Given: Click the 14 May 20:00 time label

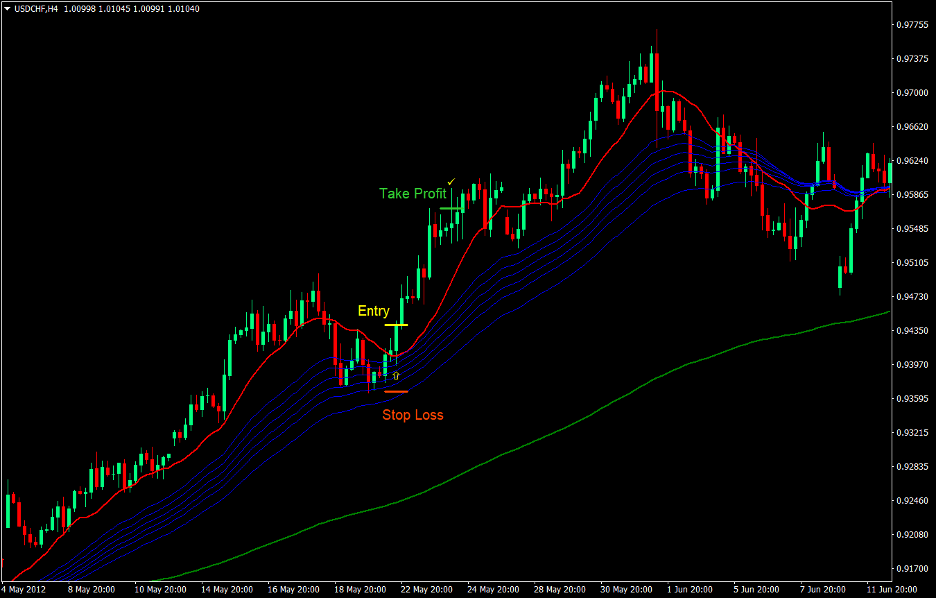Looking at the screenshot, I should [x=226, y=590].
